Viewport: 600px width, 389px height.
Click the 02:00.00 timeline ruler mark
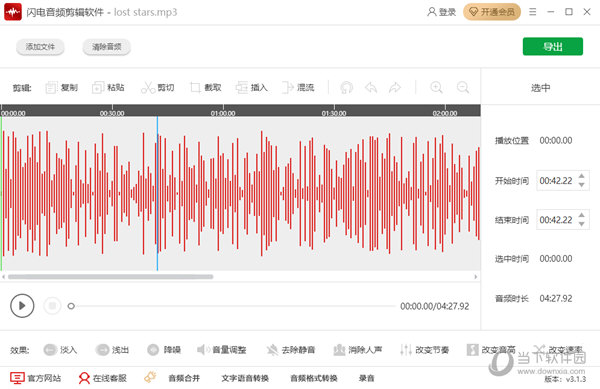pos(445,113)
